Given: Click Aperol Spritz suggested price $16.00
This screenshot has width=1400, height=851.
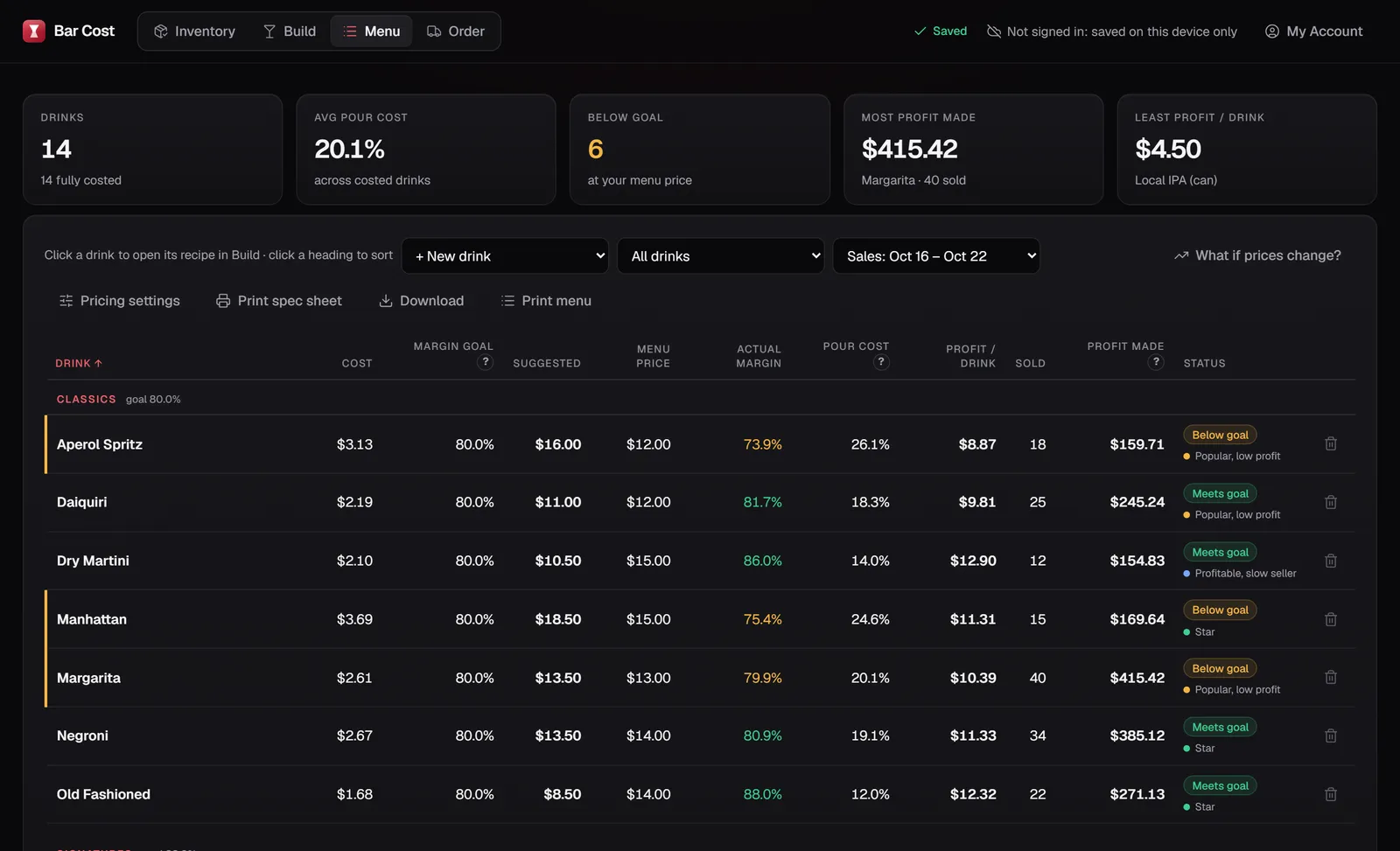Looking at the screenshot, I should pyautogui.click(x=558, y=444).
